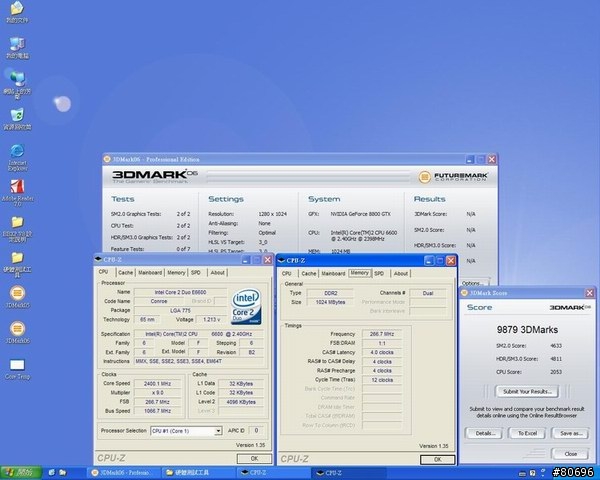Launch Adobe Reader 7.0 from the desktop
Screen dimensions: 600x480
coord(17,193)
